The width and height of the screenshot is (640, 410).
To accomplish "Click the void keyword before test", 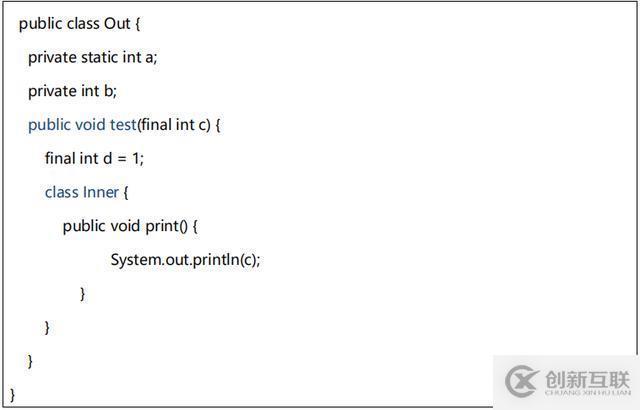I will pyautogui.click(x=89, y=125).
